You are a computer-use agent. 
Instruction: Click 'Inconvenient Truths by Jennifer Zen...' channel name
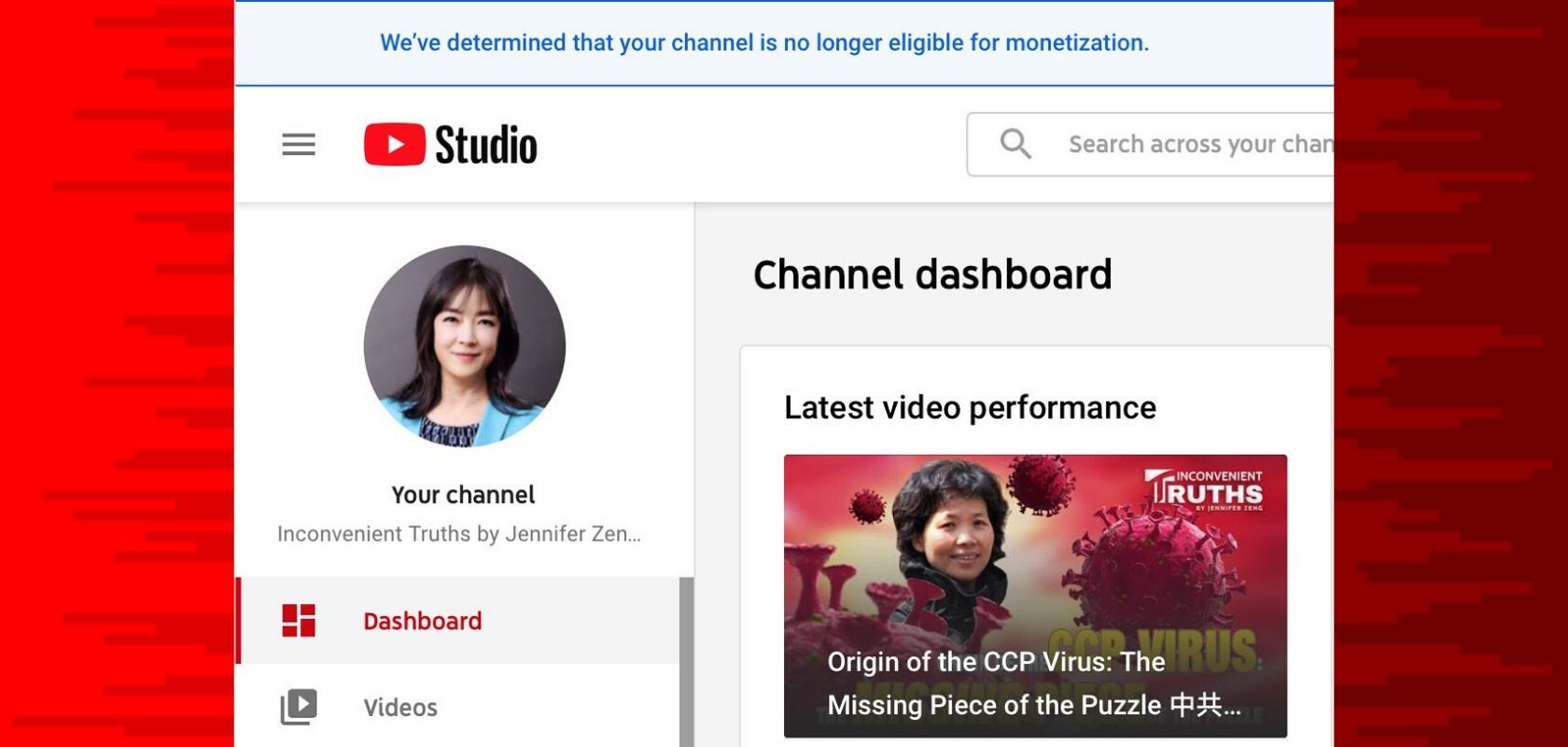[x=459, y=534]
